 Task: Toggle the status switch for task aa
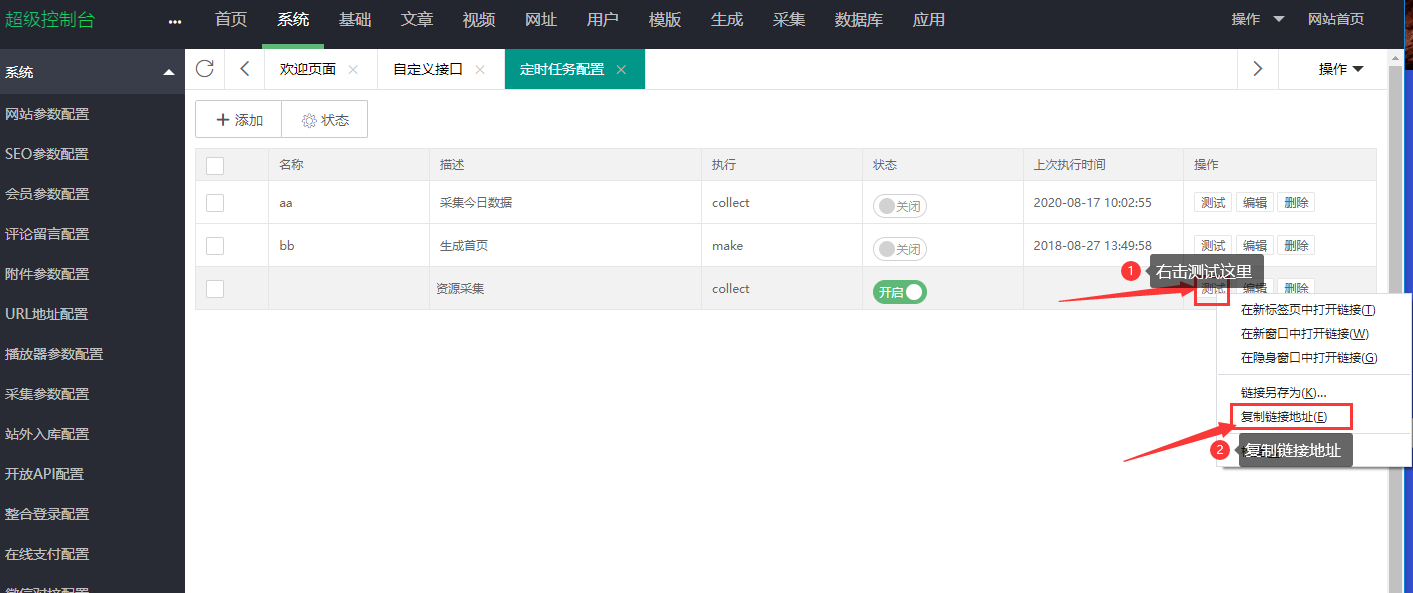(x=899, y=206)
